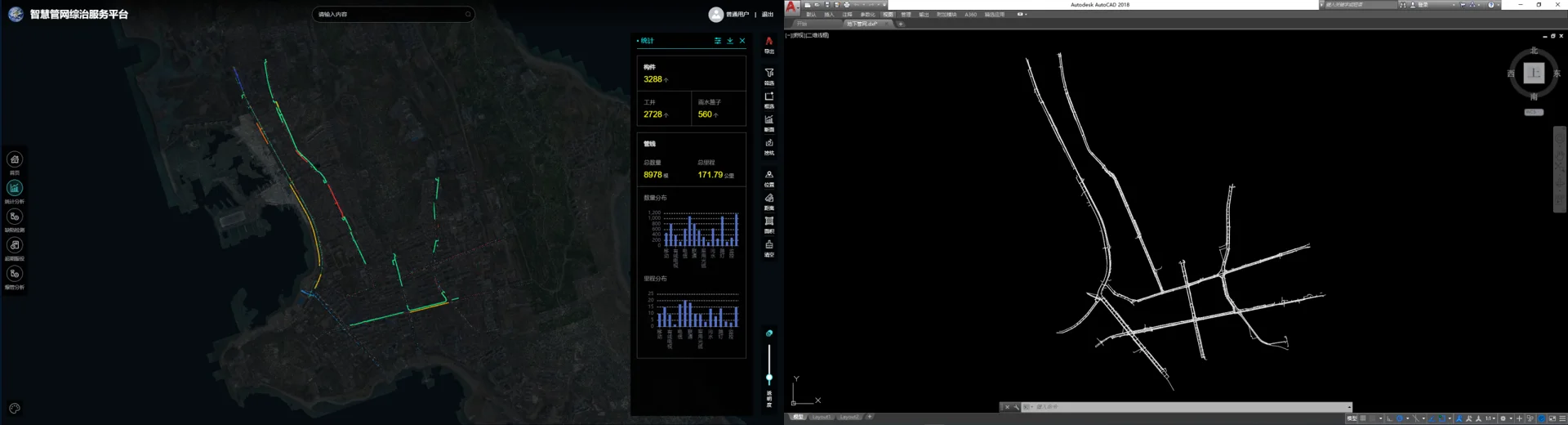This screenshot has height=425, width=1568.
Task: Click the transparency slider handle
Action: click(768, 378)
